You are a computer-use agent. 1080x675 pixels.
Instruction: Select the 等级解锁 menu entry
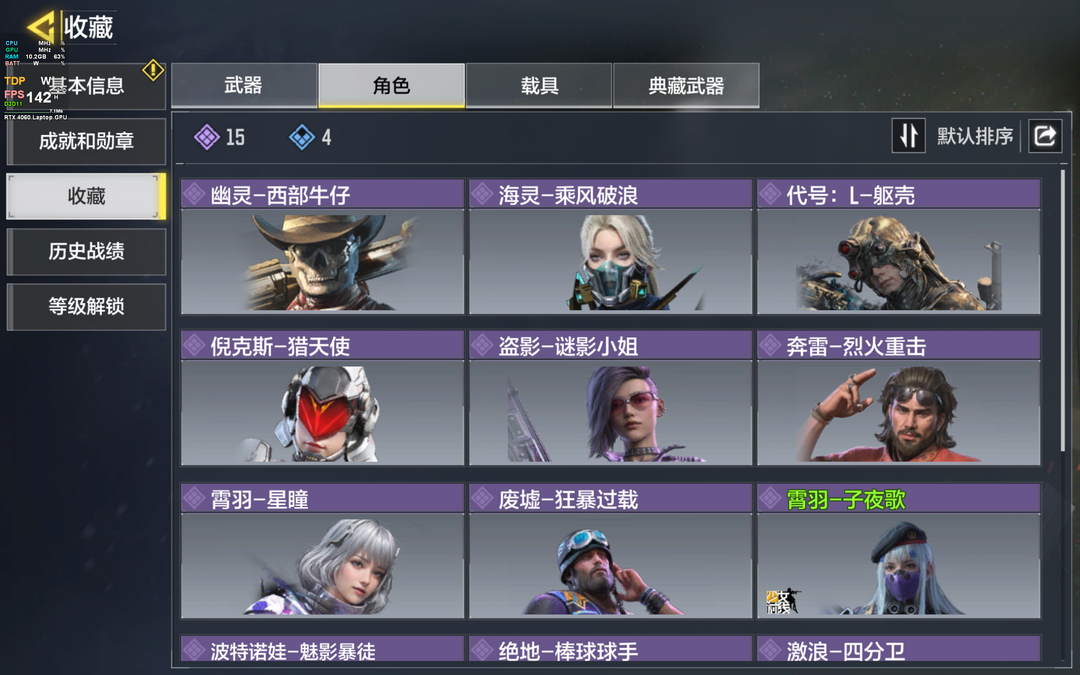(x=86, y=307)
